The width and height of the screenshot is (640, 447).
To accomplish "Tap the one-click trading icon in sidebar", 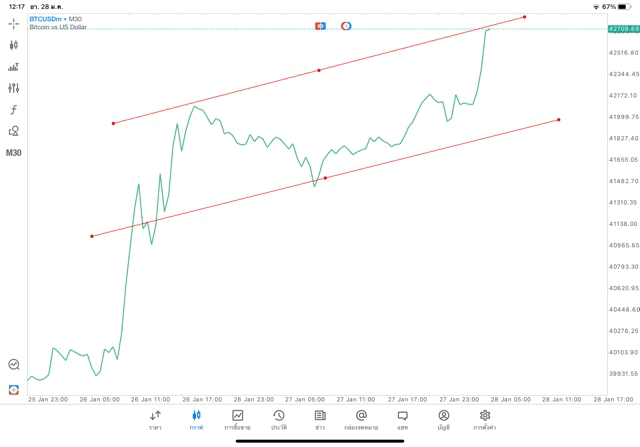I will pos(14,389).
